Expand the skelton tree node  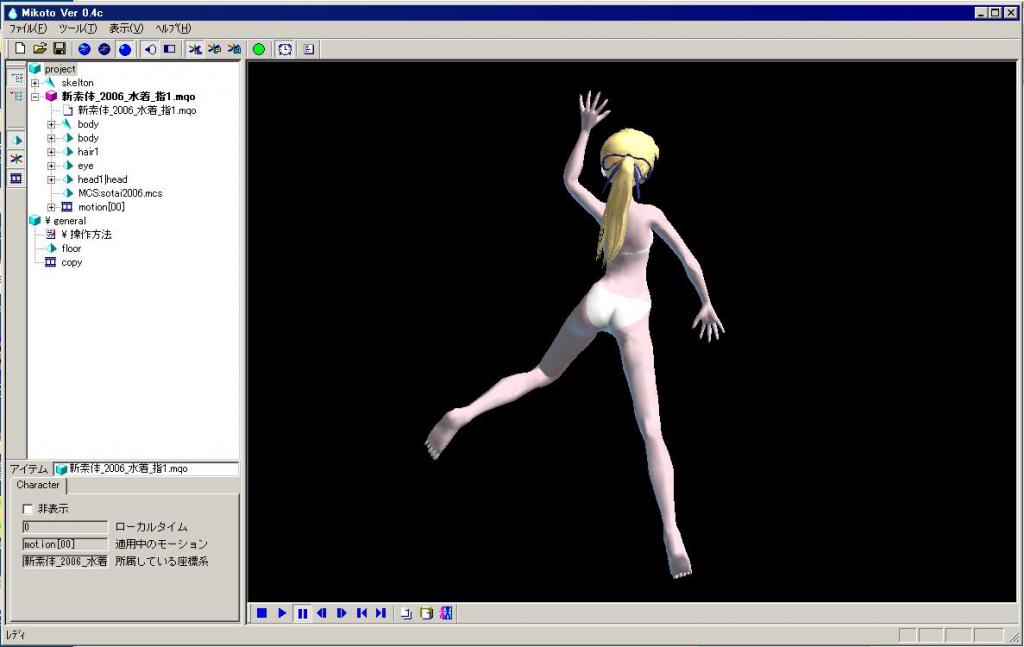click(35, 83)
